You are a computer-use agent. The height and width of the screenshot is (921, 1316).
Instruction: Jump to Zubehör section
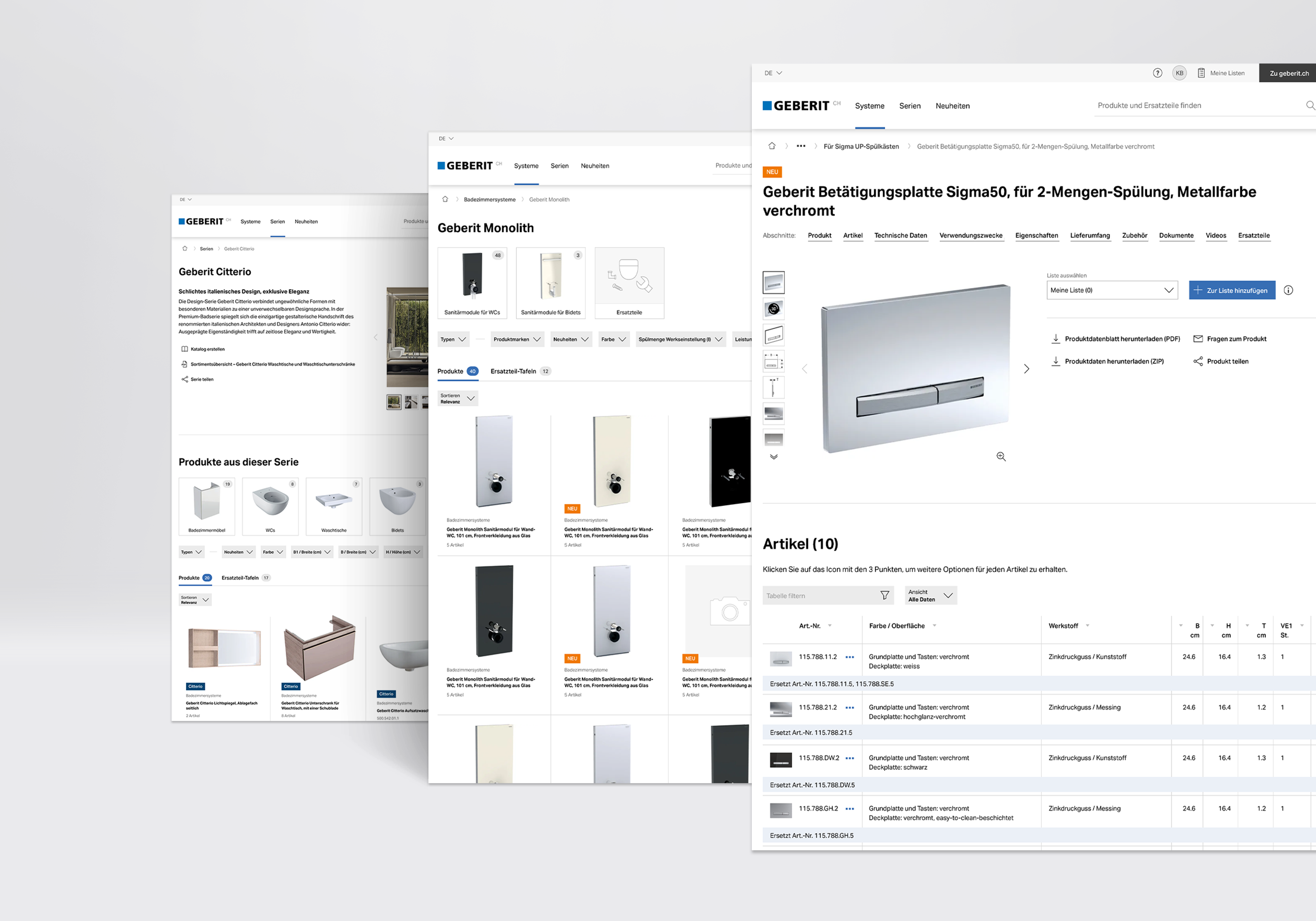1134,236
